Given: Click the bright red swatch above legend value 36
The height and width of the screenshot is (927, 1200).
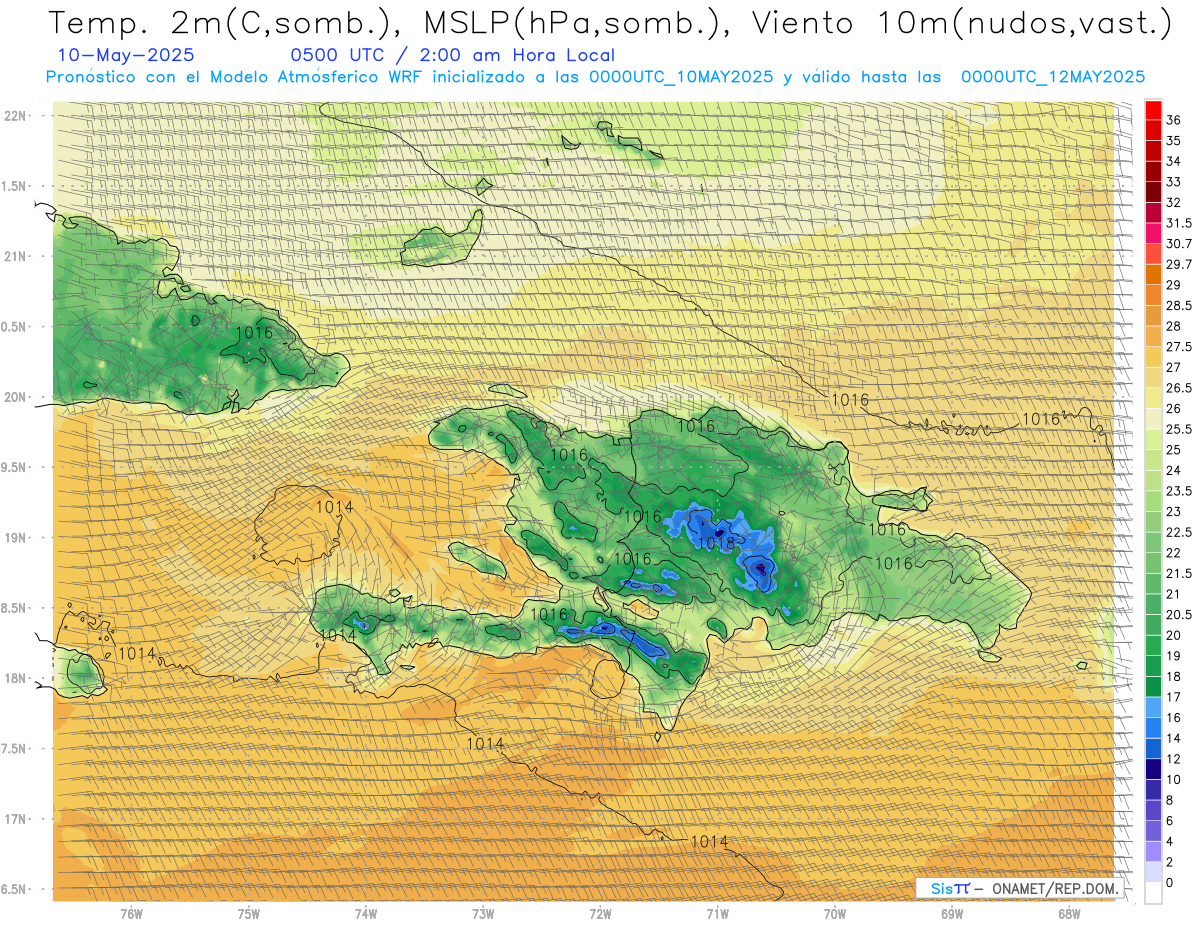Looking at the screenshot, I should 1153,109.
